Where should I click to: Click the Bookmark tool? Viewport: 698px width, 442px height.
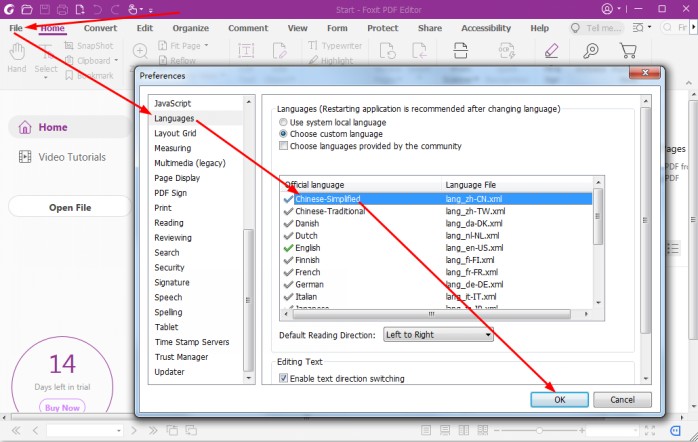[x=89, y=75]
